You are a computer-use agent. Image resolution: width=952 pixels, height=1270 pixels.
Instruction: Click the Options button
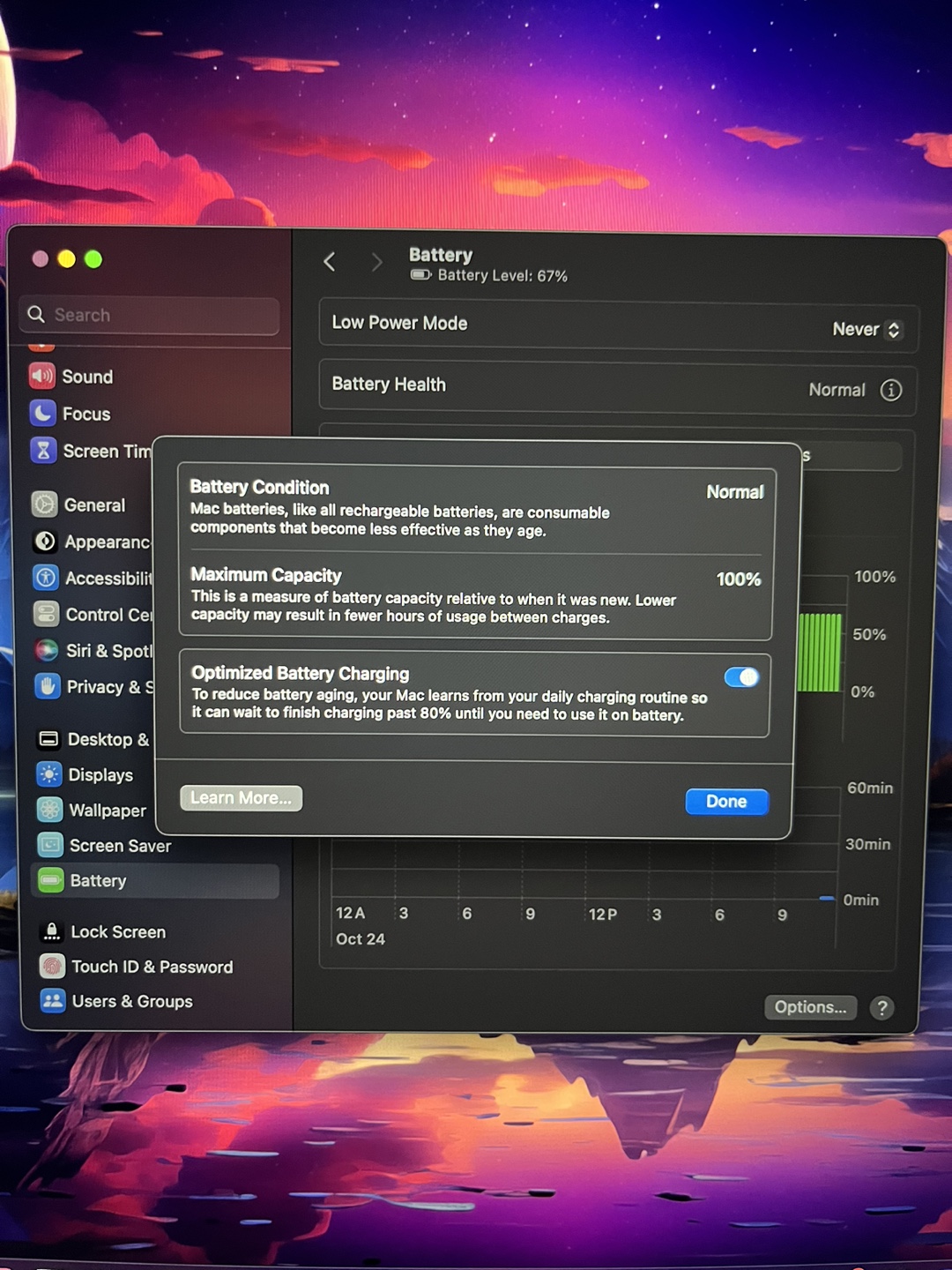click(x=810, y=1007)
